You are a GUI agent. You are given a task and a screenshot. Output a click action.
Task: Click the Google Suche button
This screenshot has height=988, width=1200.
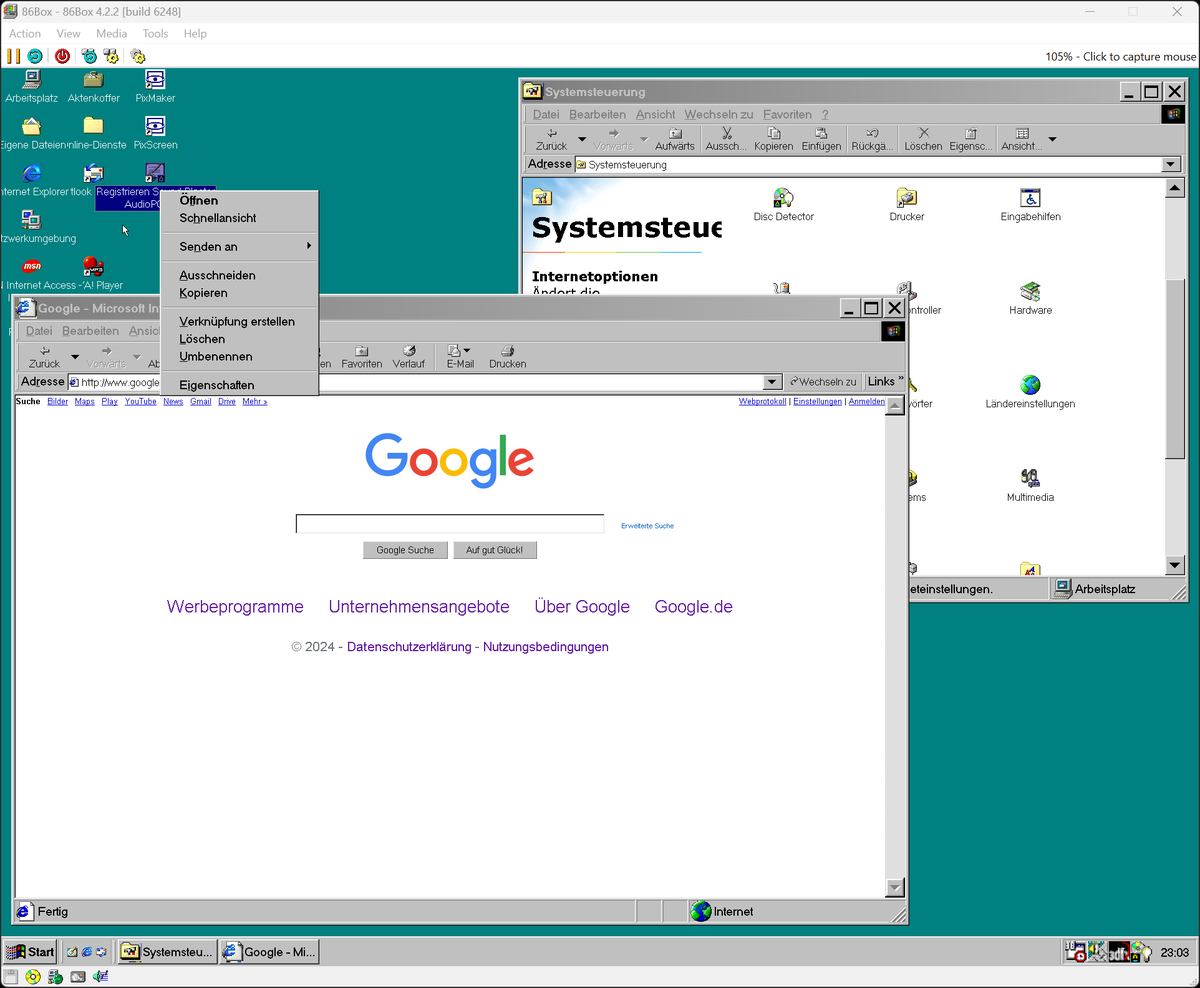pos(405,550)
